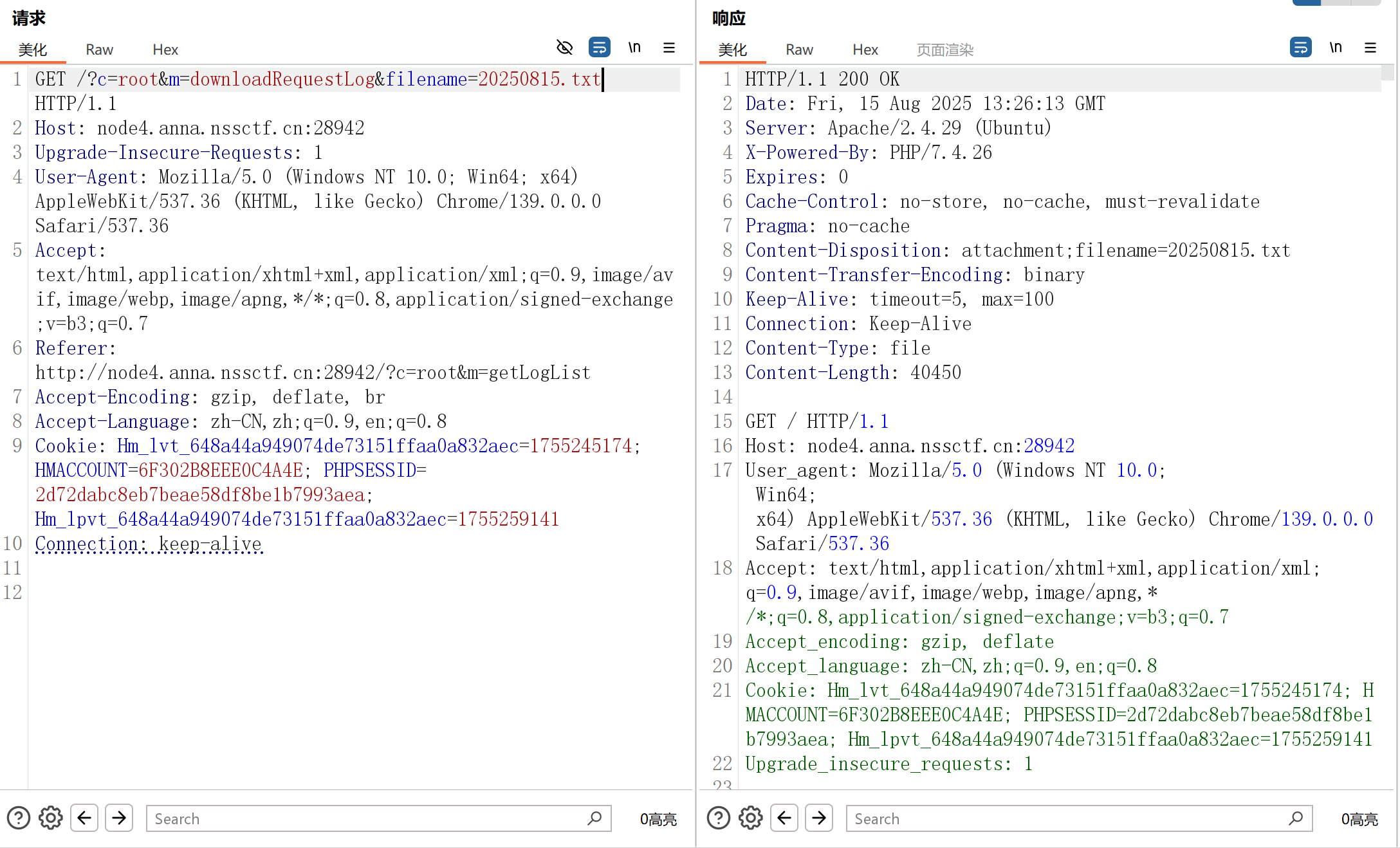Open the response 页面渲染 tab

(x=945, y=50)
